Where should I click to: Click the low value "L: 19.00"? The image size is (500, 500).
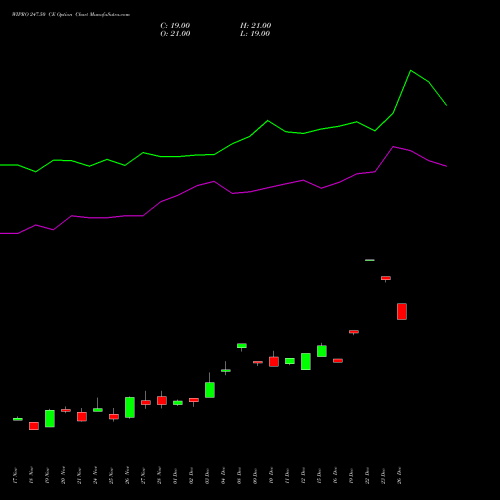255,34
